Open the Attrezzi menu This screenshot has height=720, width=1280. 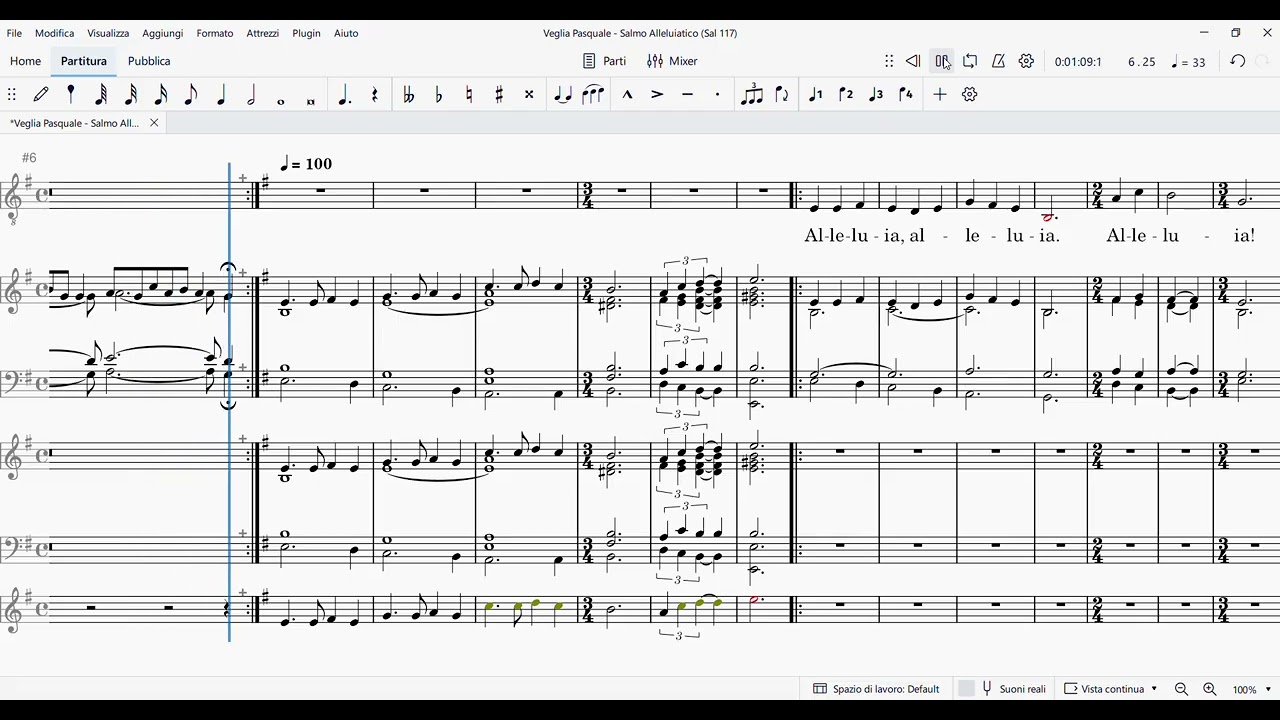pyautogui.click(x=263, y=33)
